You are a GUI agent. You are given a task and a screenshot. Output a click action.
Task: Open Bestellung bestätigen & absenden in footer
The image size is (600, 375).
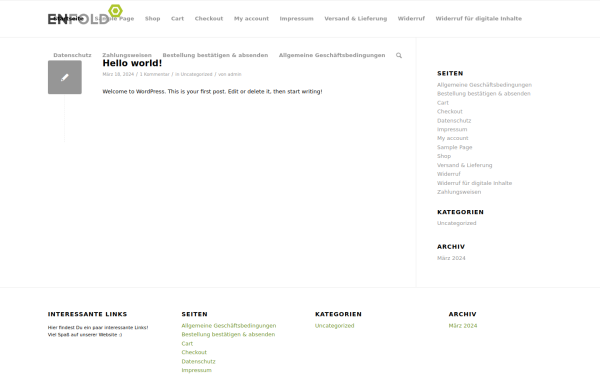228,334
